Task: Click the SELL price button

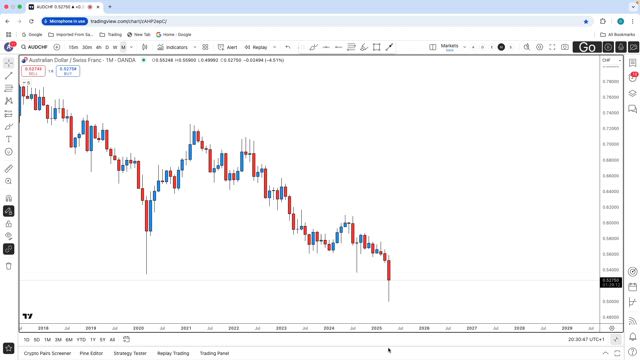Action: click(x=33, y=71)
